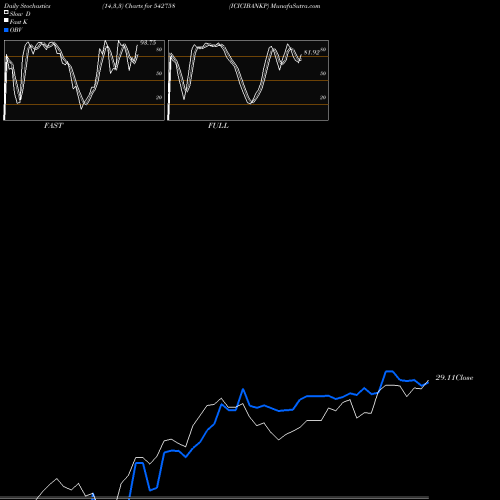Click the 'Slow D' legend label

click(x=20, y=14)
